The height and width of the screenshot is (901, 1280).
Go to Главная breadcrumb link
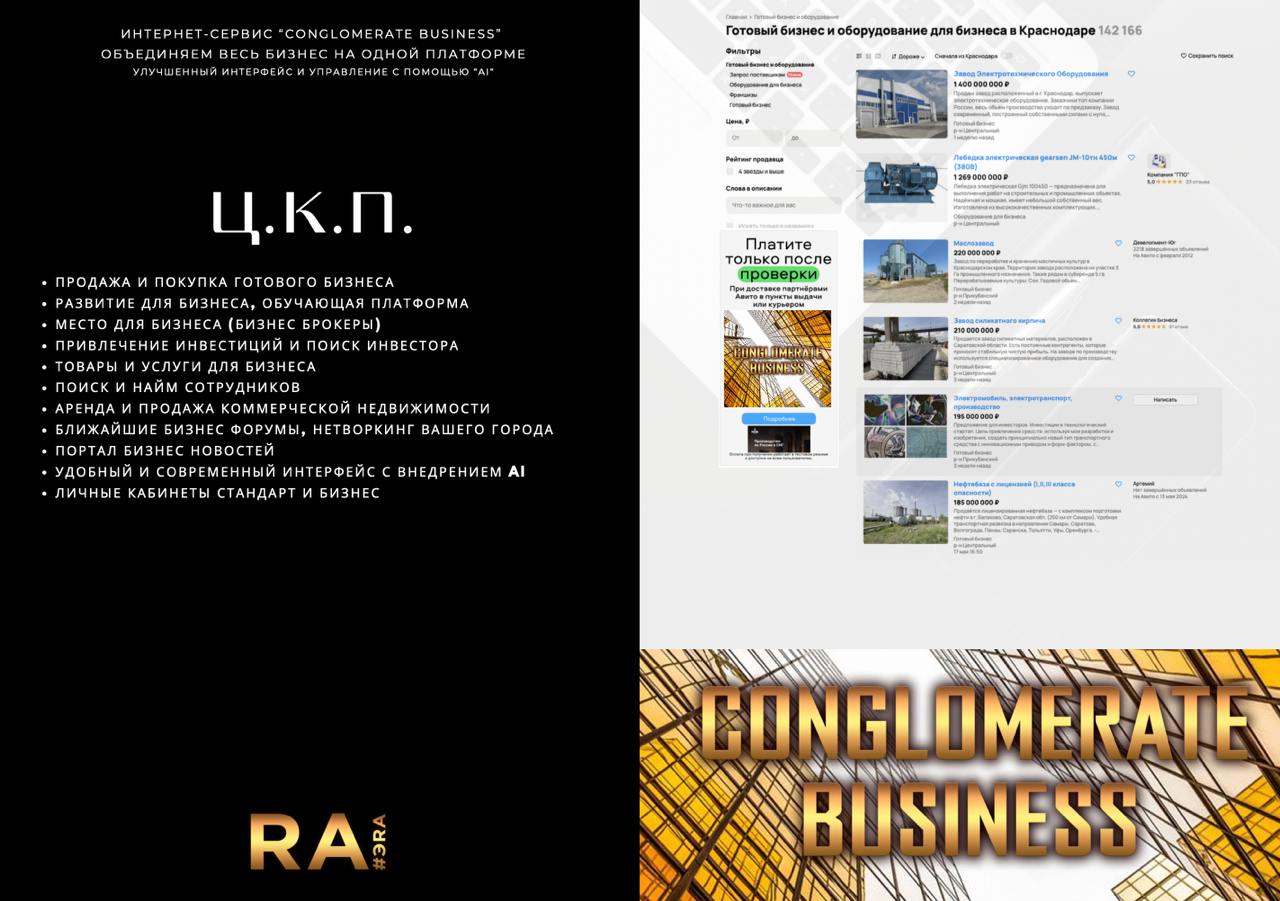click(736, 17)
